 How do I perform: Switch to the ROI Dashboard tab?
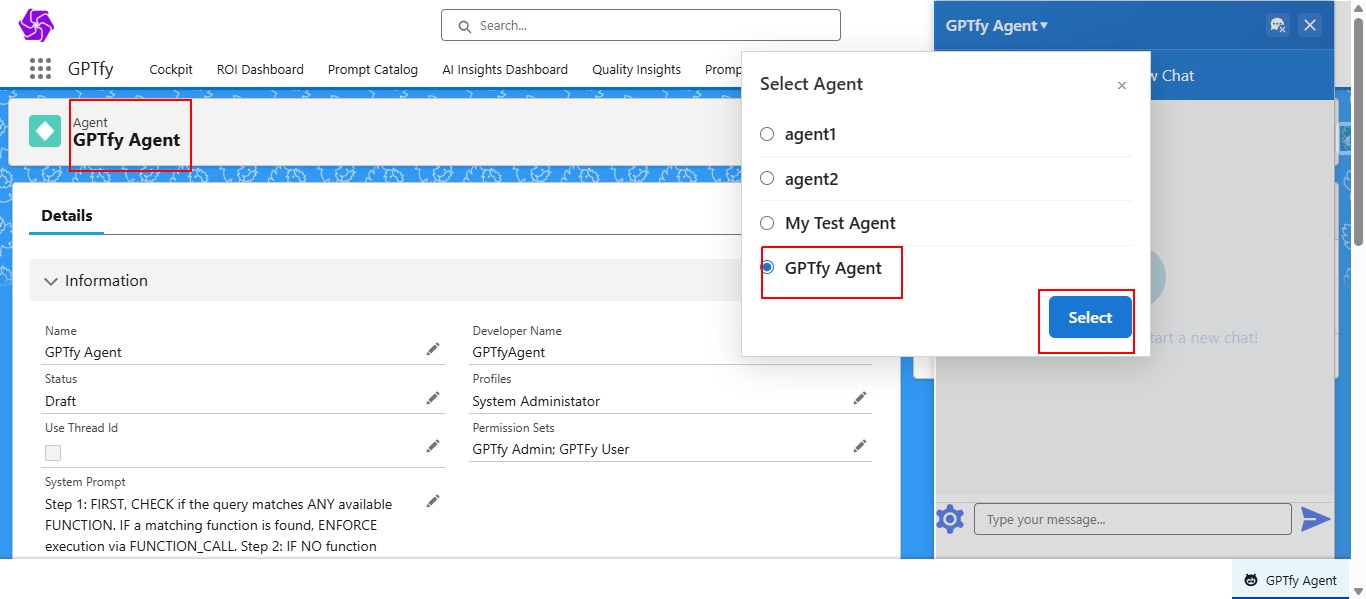(x=260, y=70)
